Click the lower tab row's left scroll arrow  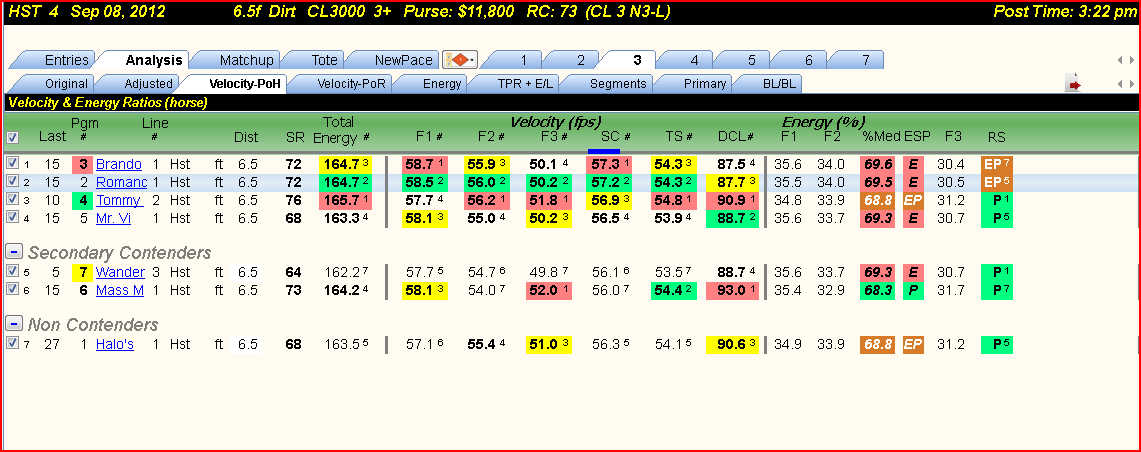click(x=1121, y=84)
